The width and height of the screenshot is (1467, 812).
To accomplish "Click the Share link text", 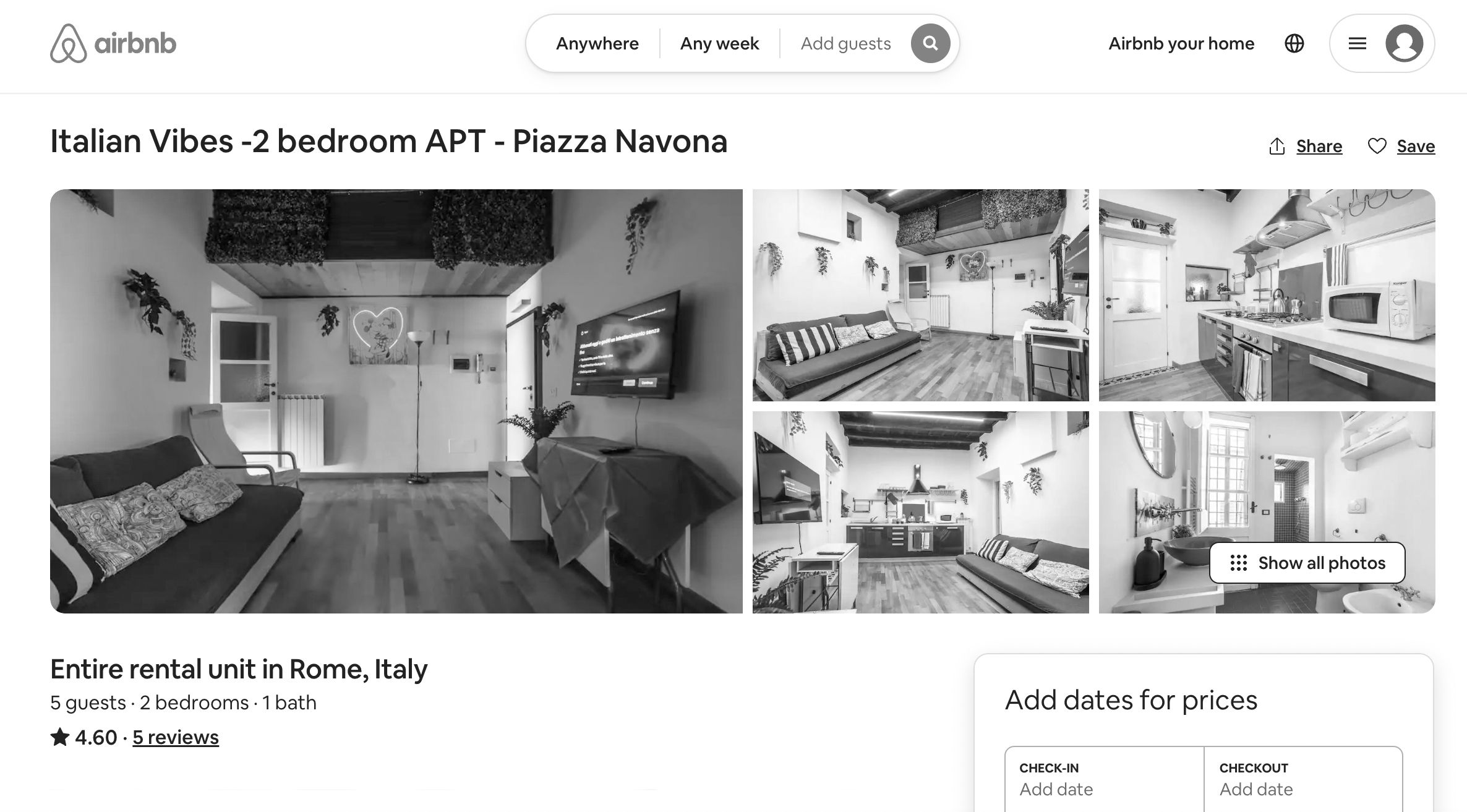I will point(1319,147).
